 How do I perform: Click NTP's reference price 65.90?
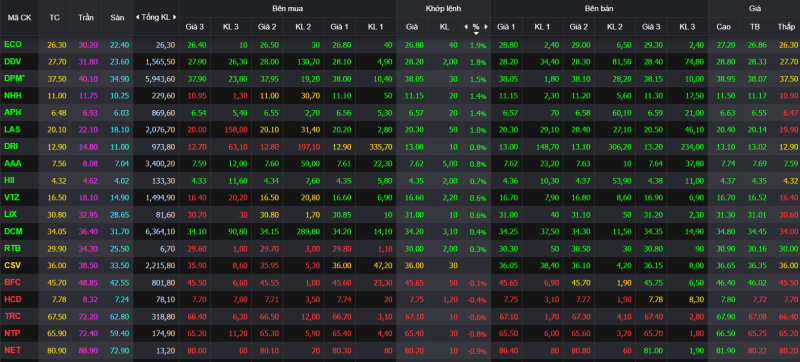pos(57,333)
